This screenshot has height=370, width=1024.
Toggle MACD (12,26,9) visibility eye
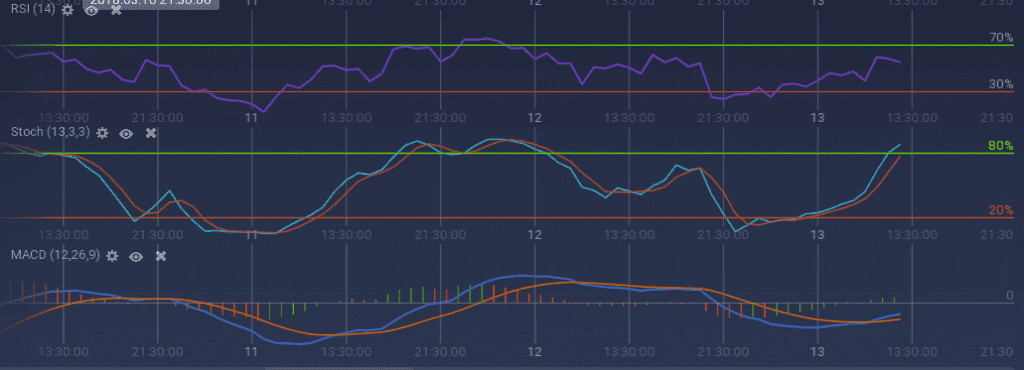(x=136, y=257)
